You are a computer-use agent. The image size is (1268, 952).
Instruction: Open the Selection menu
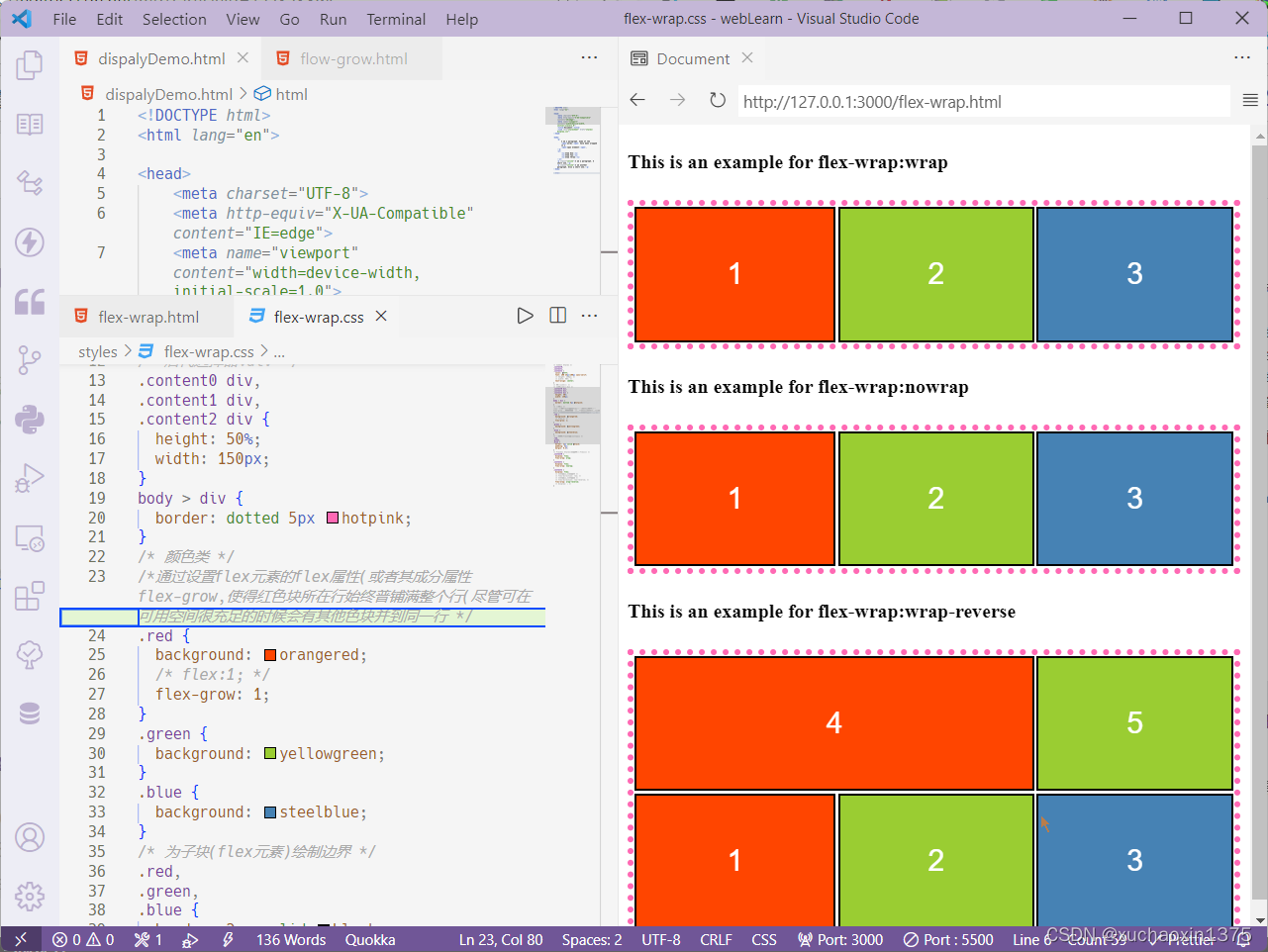click(x=174, y=19)
